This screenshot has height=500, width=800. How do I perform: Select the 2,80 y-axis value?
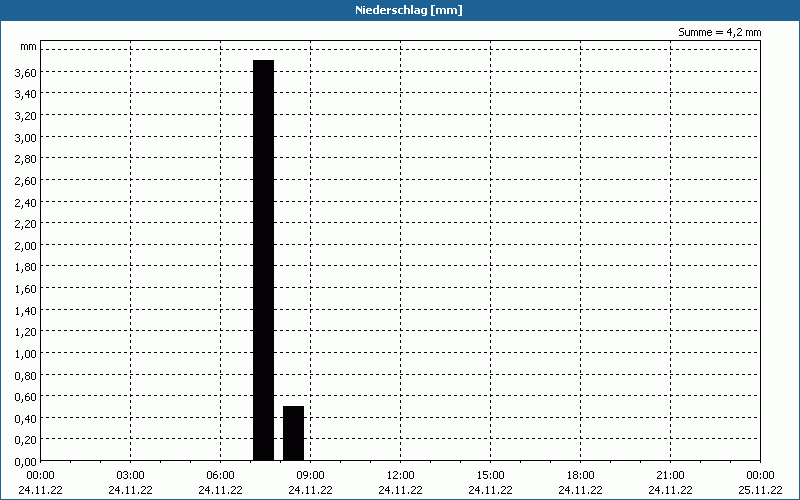pyautogui.click(x=26, y=159)
